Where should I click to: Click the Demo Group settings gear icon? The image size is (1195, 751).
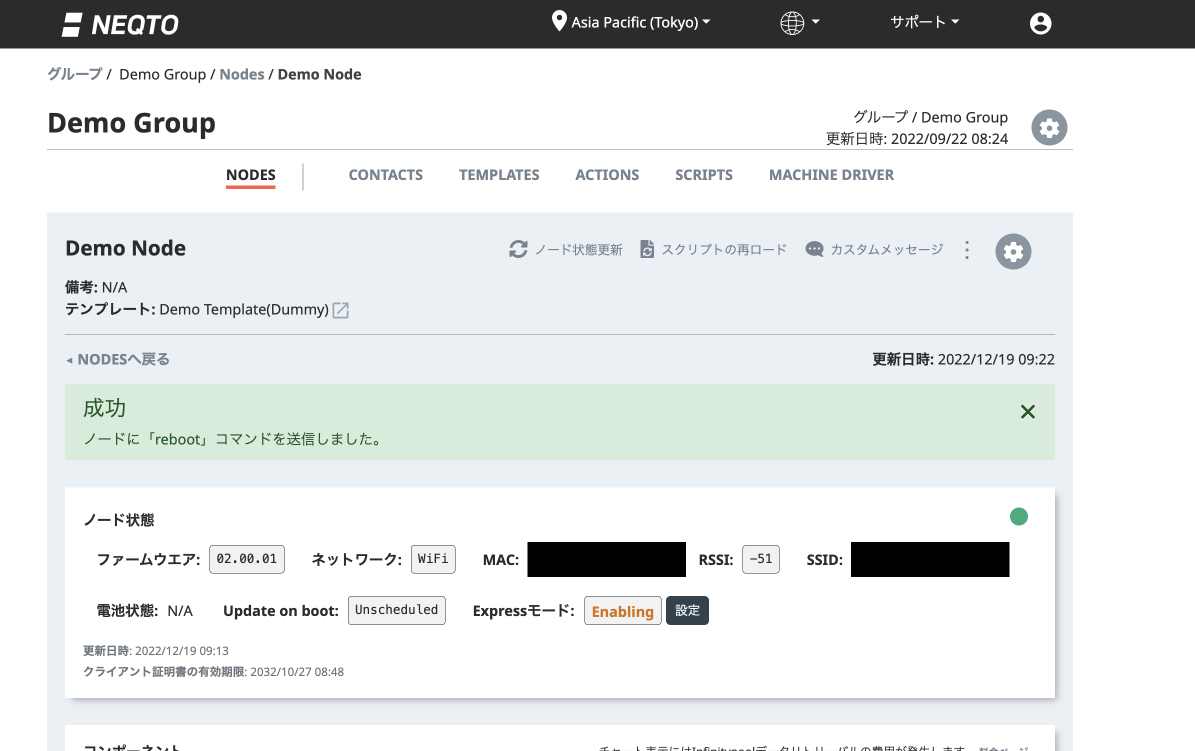click(x=1049, y=128)
